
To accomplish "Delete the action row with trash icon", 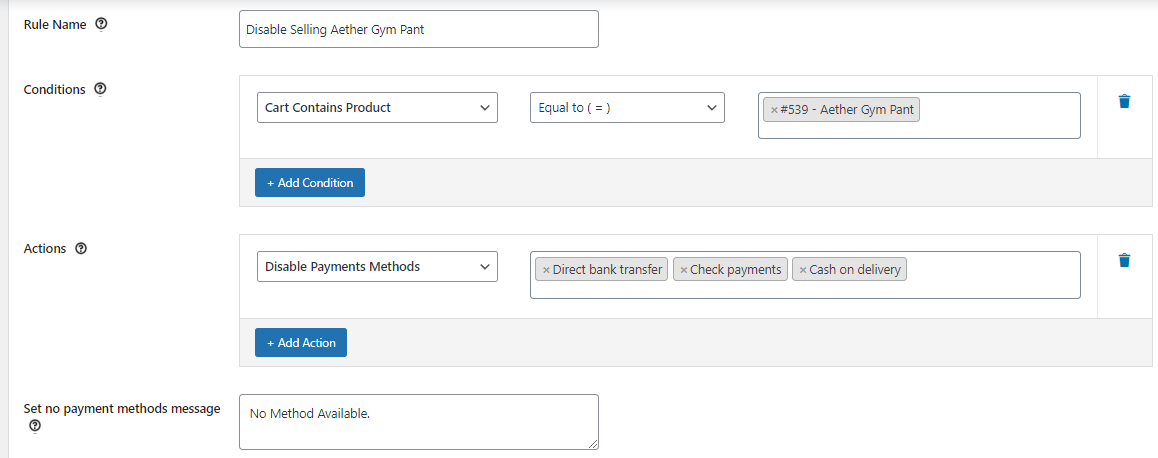I will pos(1124,260).
